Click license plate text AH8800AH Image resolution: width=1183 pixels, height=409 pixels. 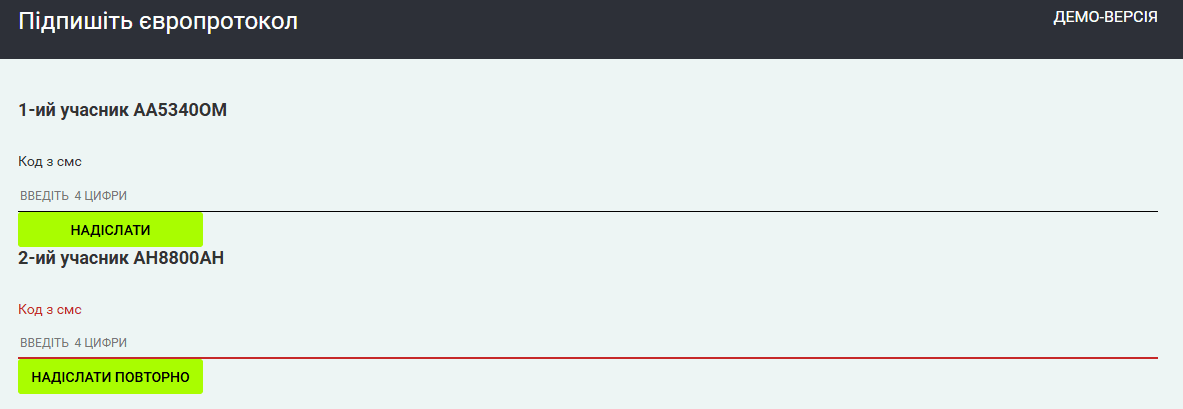click(x=178, y=258)
